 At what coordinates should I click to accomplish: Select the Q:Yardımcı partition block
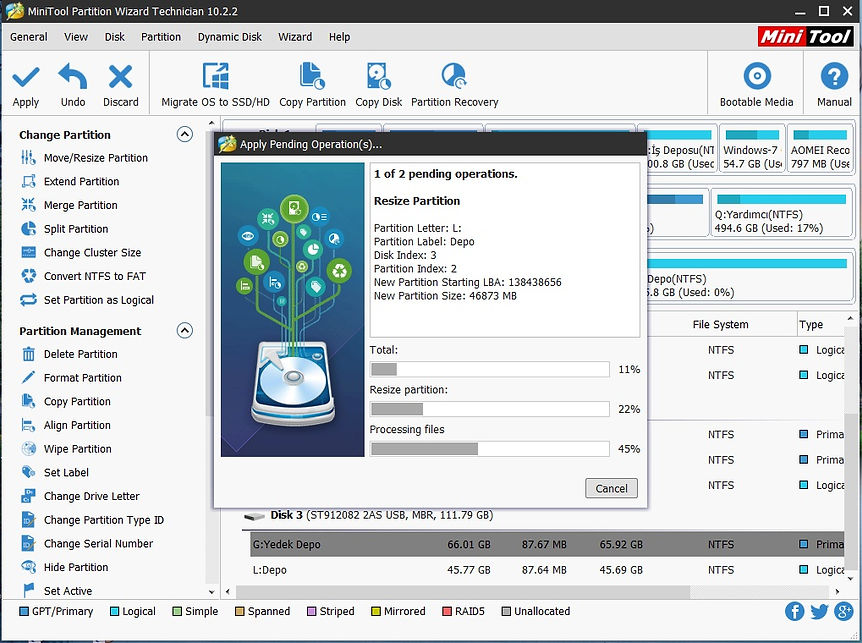click(782, 213)
